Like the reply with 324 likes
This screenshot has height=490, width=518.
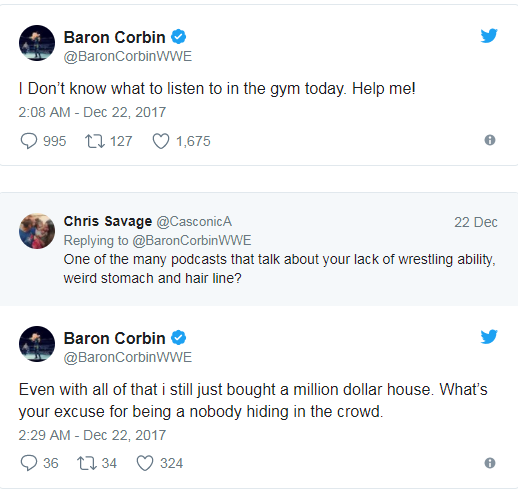145,463
